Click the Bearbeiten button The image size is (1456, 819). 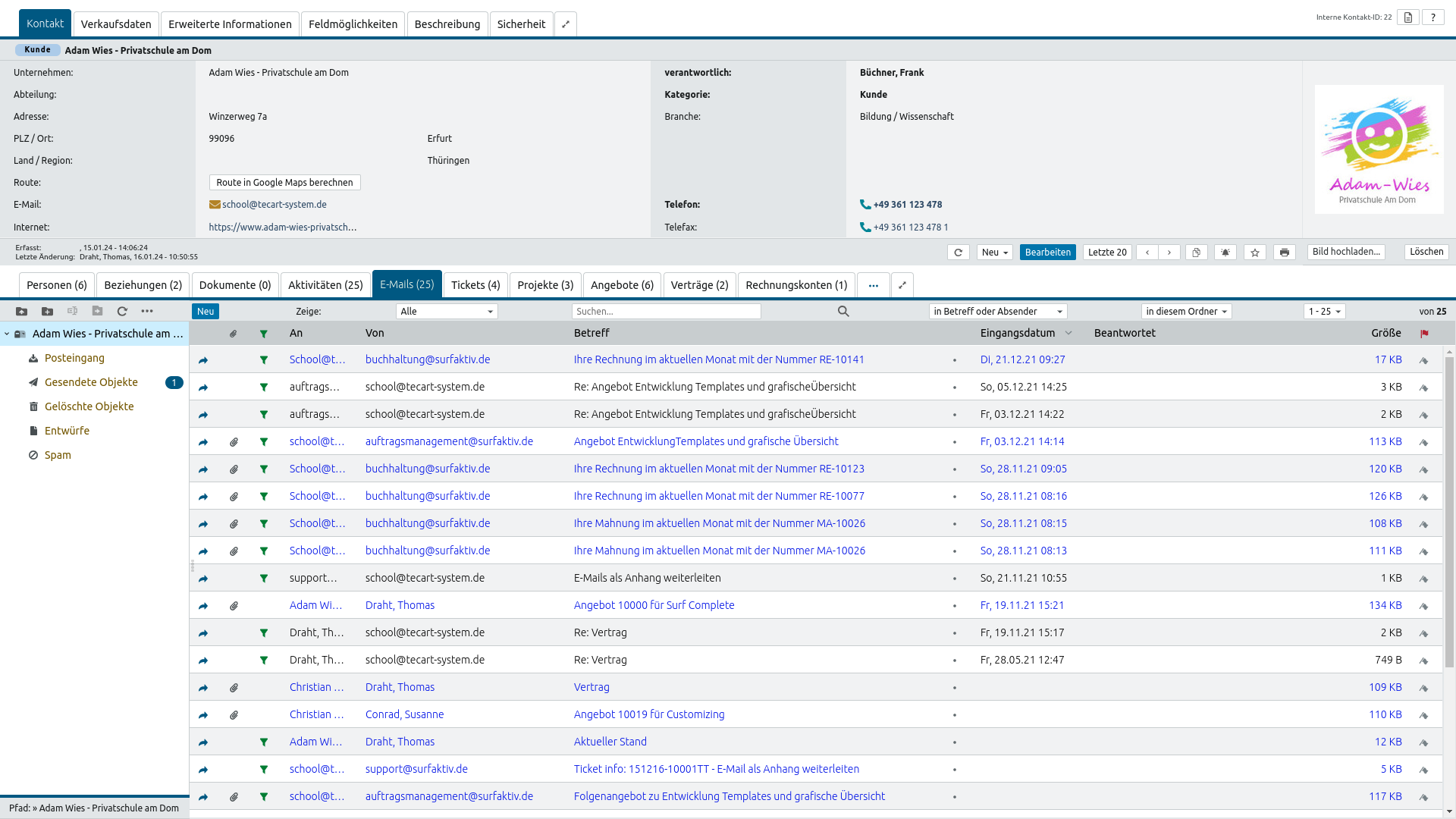pyautogui.click(x=1047, y=253)
